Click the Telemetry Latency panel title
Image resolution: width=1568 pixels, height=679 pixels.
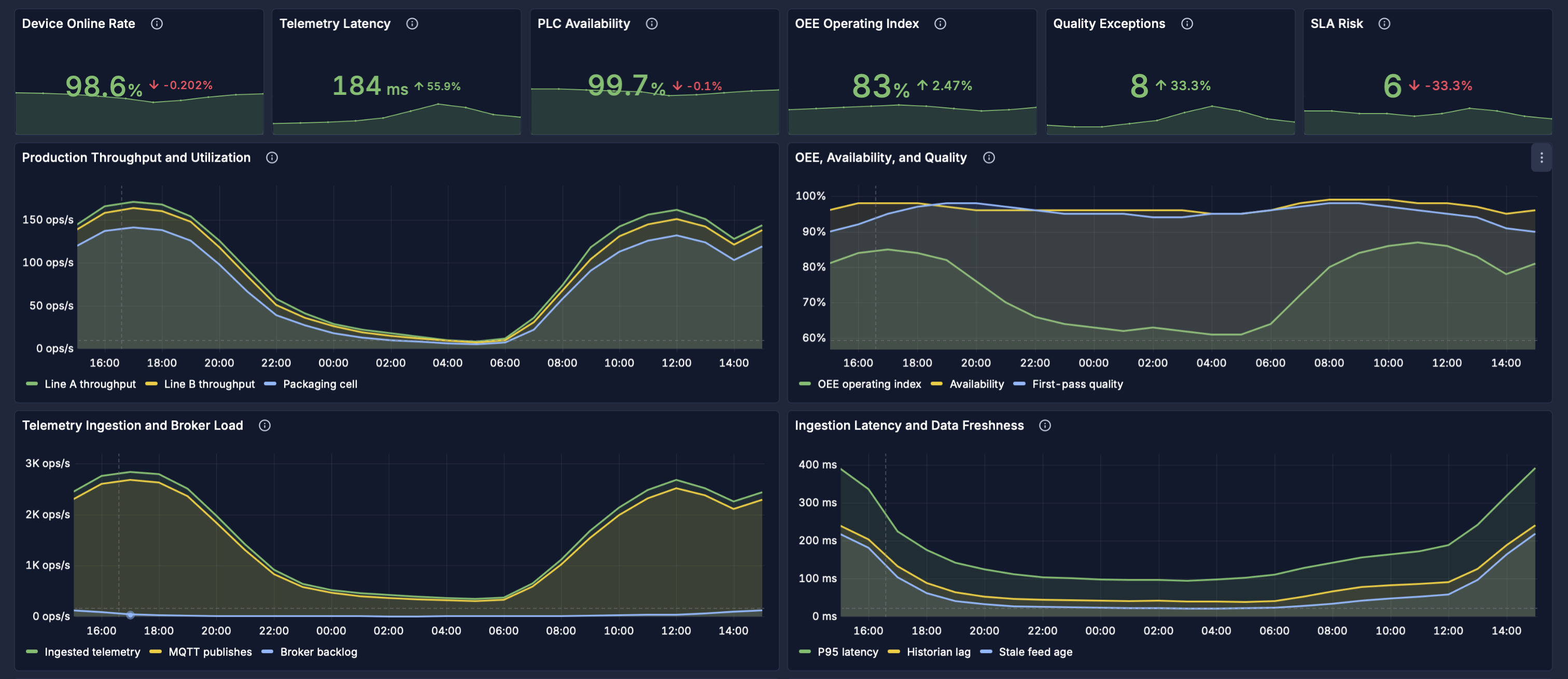(x=335, y=24)
